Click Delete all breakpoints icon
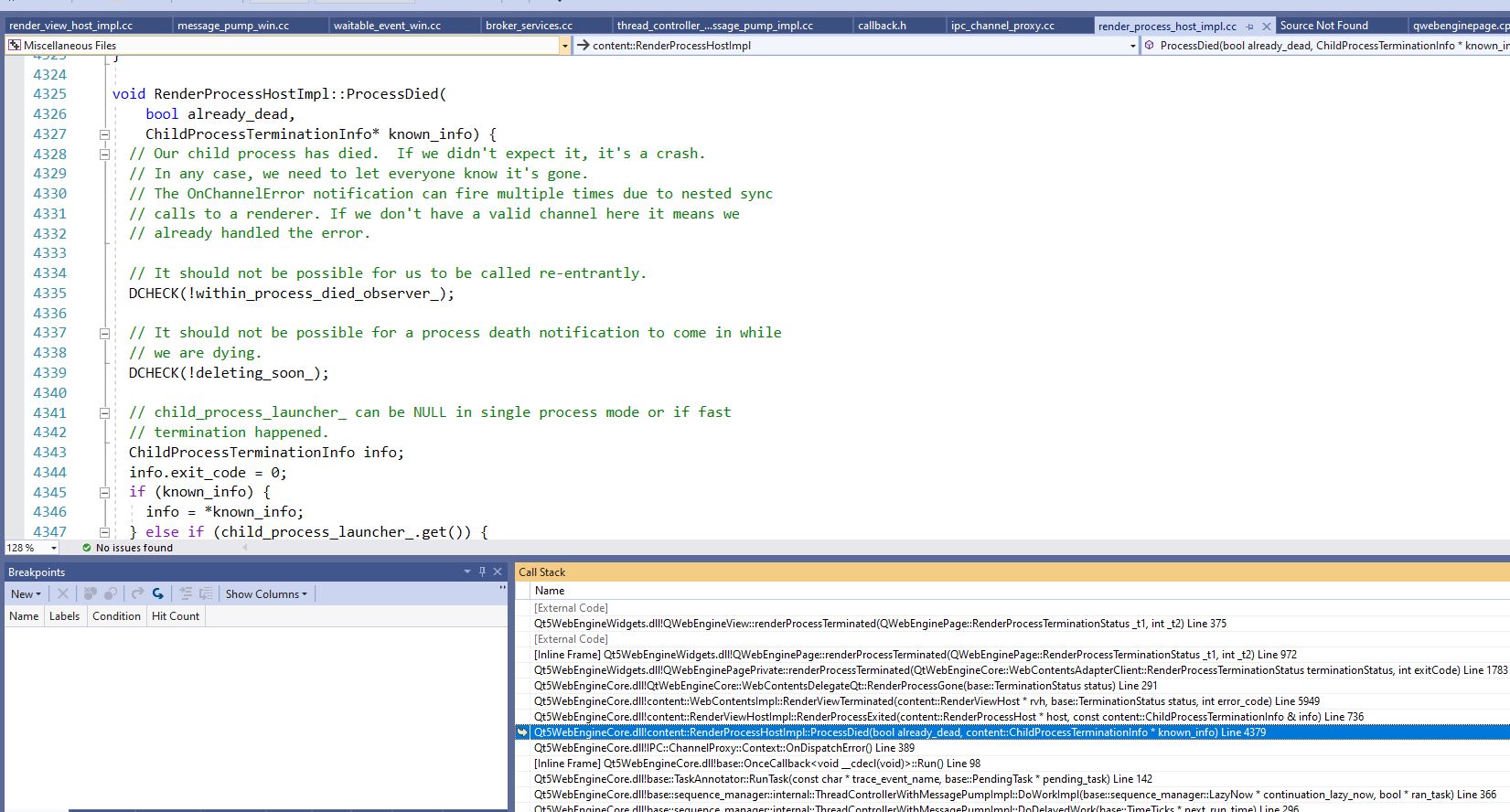Image resolution: width=1510 pixels, height=812 pixels. pyautogui.click(x=90, y=593)
